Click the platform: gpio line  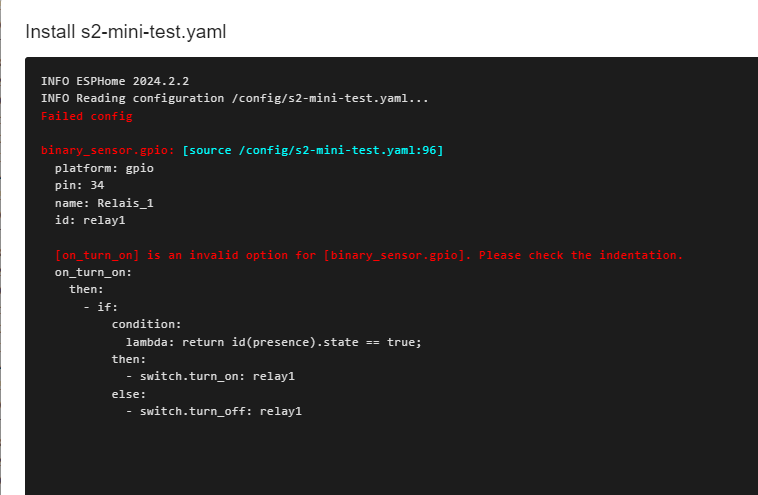point(104,168)
